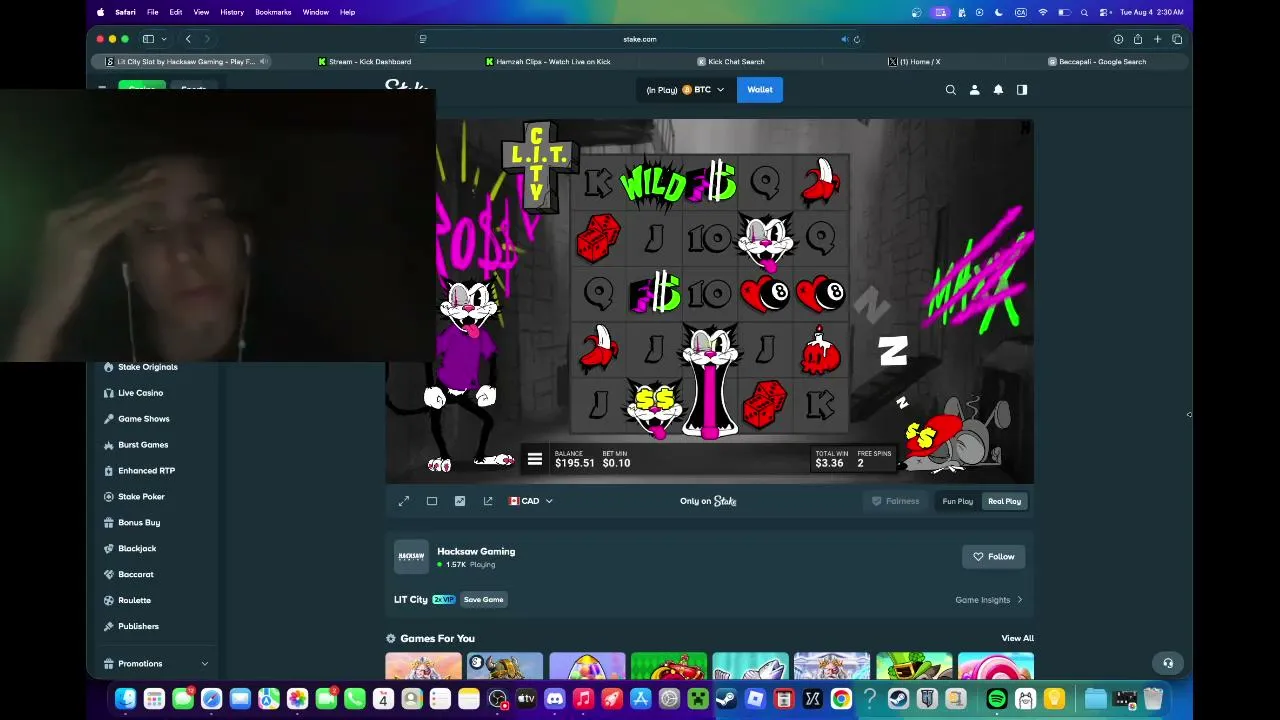Open Game Insights chevron link
Screen dimensions: 1280x720
tap(989, 600)
